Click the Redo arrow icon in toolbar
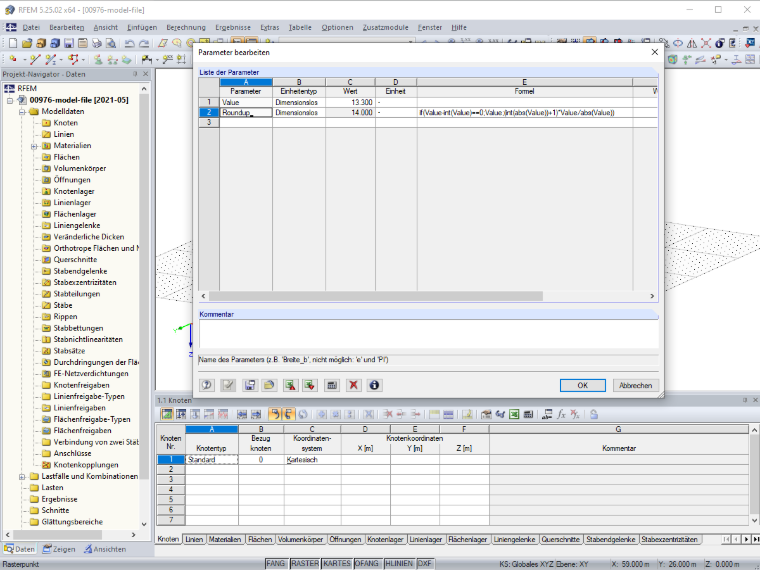Screen dimensions: 760x570 tap(144, 43)
